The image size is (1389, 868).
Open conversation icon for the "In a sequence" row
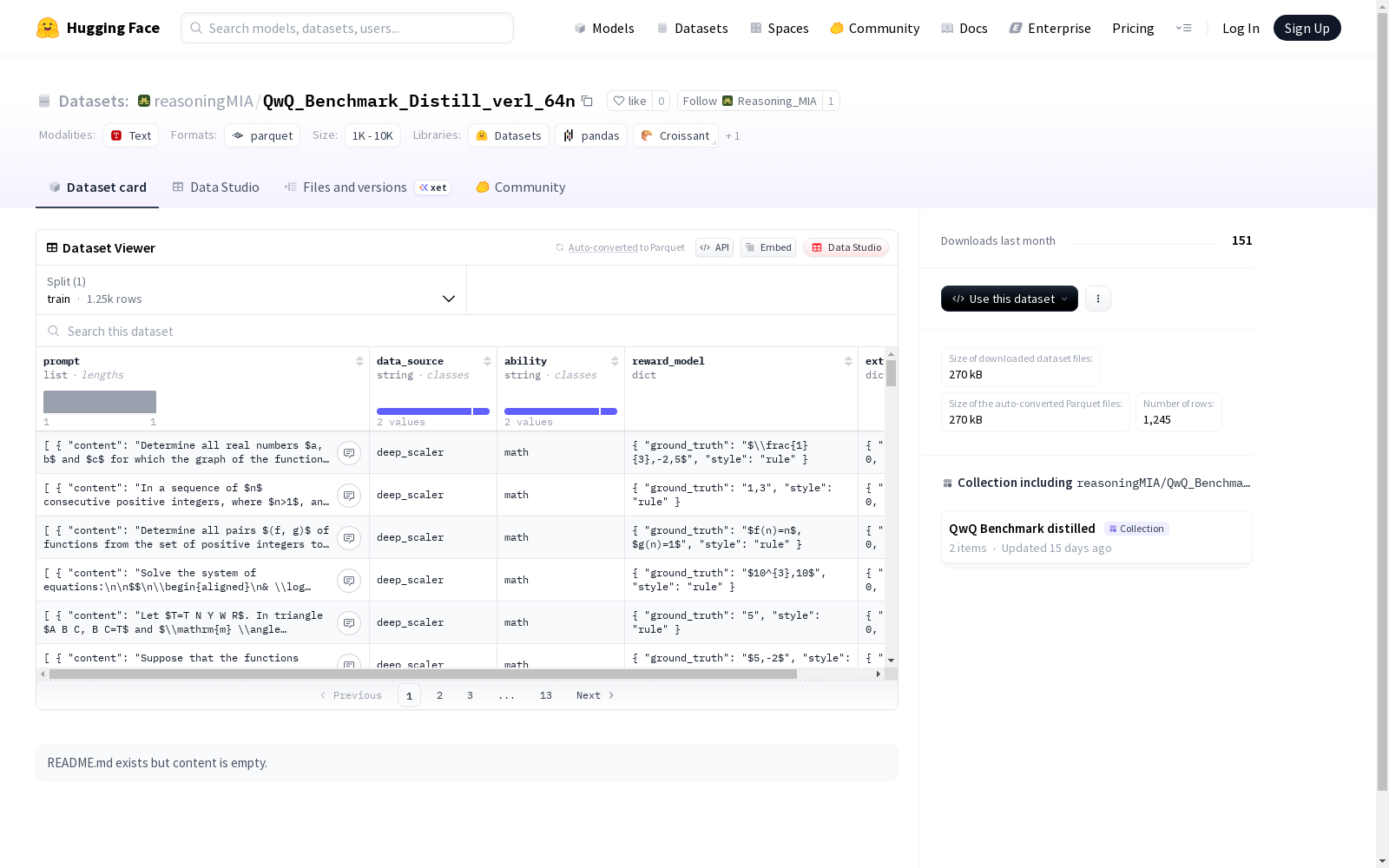tap(349, 495)
